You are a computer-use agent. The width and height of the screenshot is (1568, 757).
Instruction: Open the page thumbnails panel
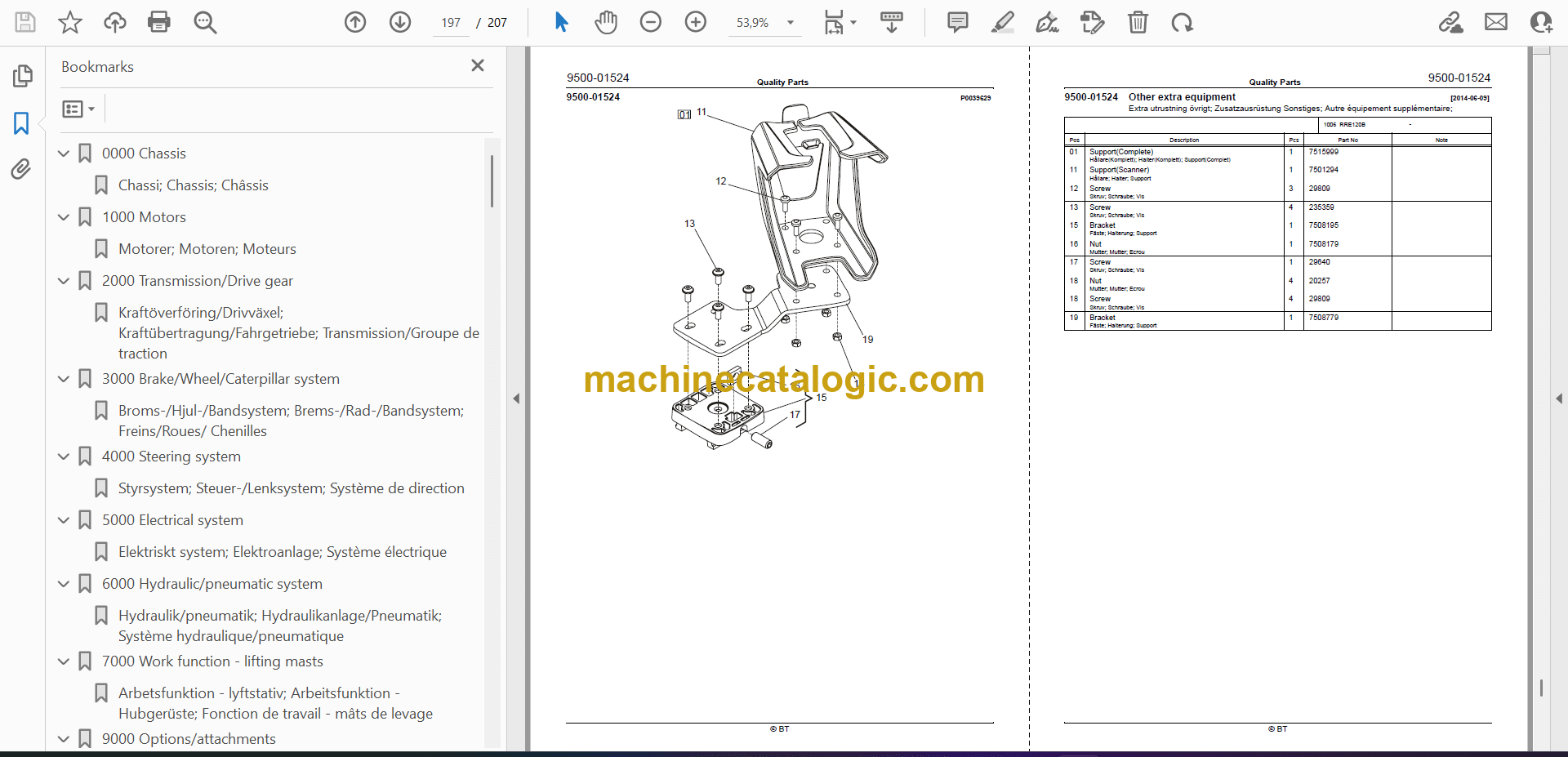(x=22, y=76)
